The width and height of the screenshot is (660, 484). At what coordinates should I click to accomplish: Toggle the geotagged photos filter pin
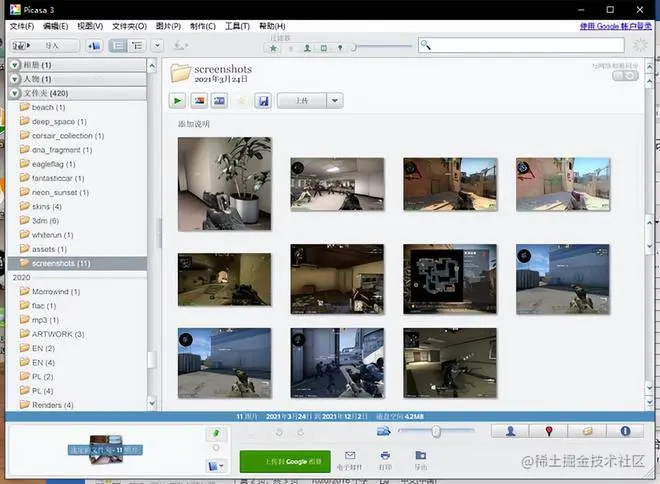pyautogui.click(x=340, y=48)
